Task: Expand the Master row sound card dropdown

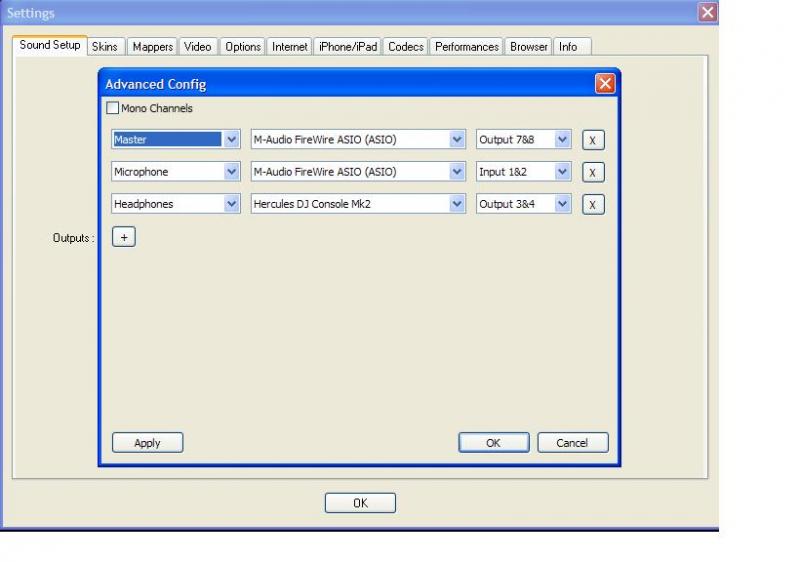Action: click(358, 139)
